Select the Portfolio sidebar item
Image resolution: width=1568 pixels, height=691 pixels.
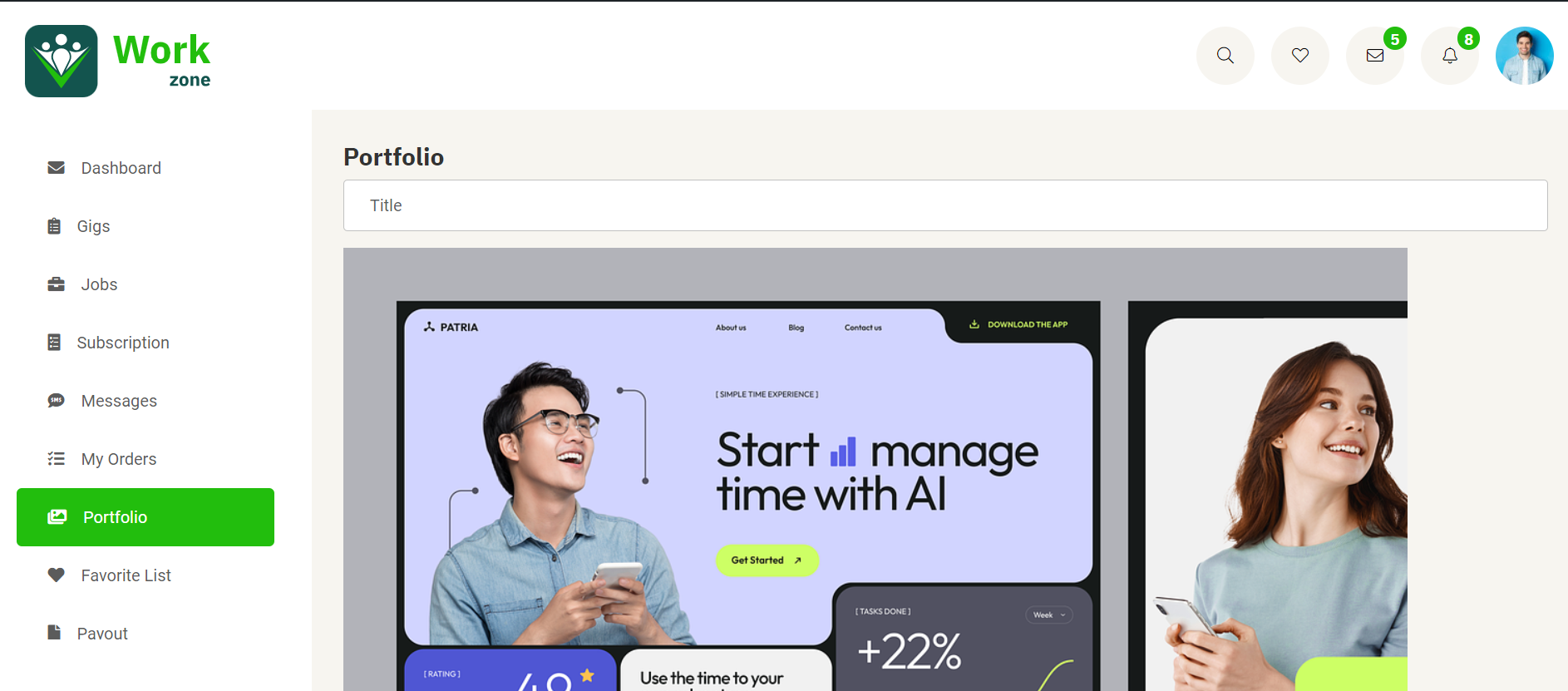pos(145,517)
